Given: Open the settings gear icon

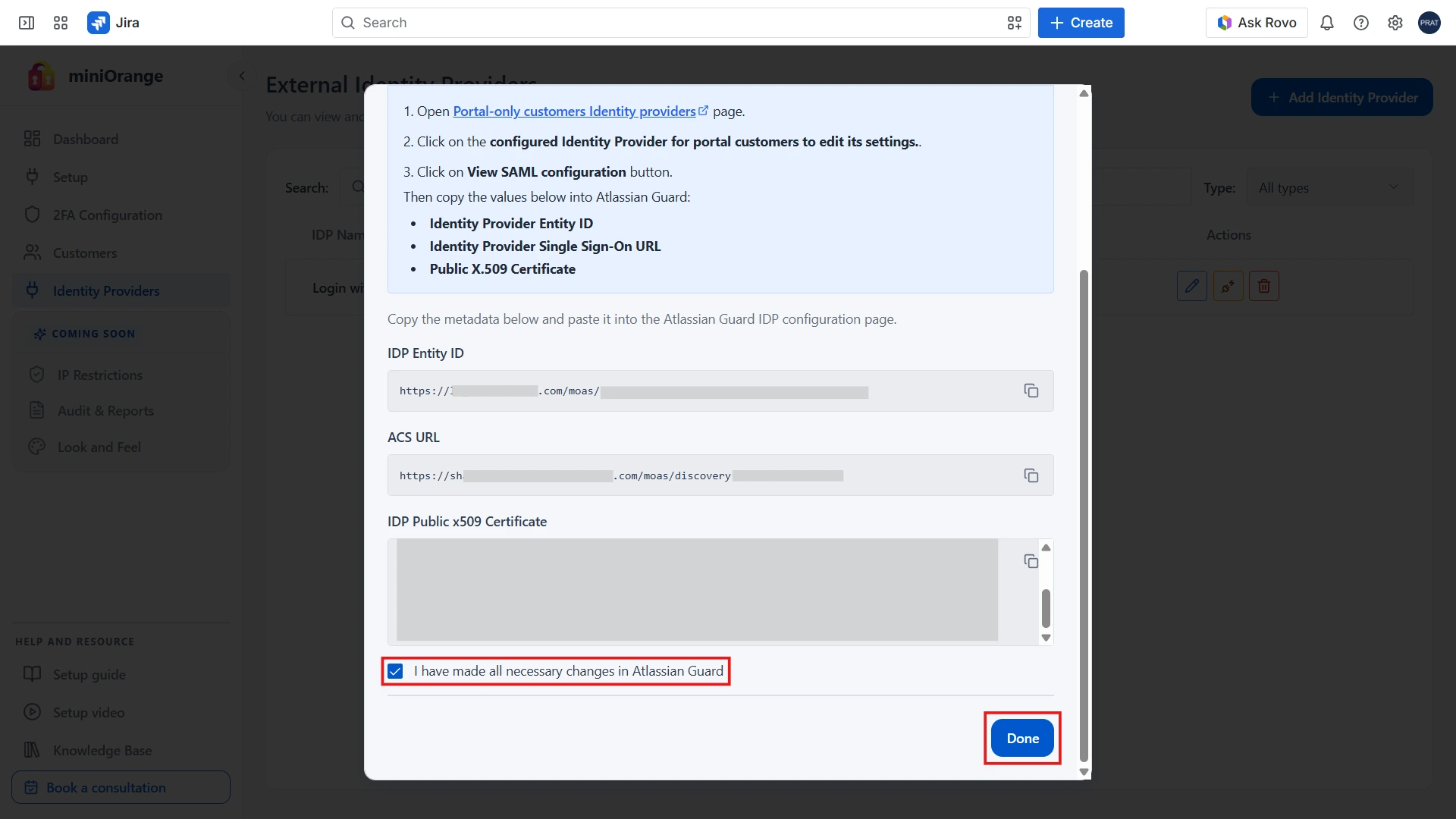Looking at the screenshot, I should [1395, 23].
